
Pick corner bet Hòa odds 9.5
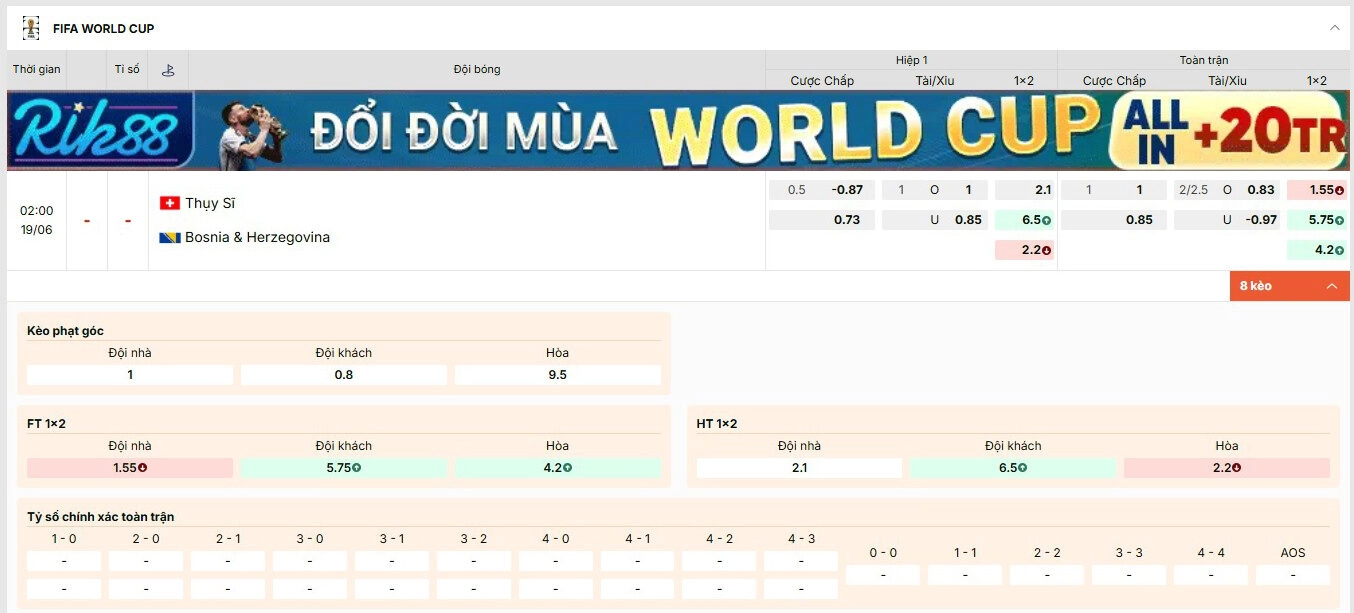tap(558, 375)
